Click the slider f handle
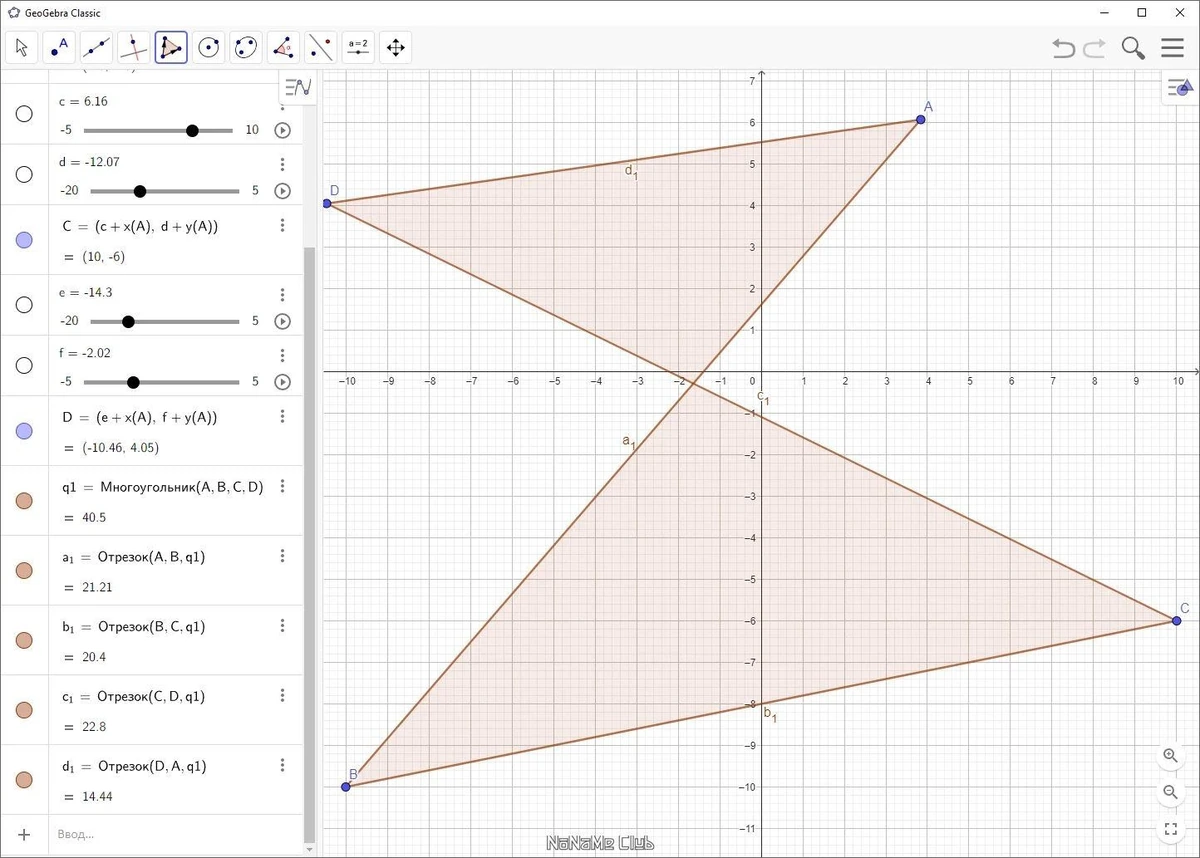This screenshot has width=1200, height=858. (x=133, y=381)
